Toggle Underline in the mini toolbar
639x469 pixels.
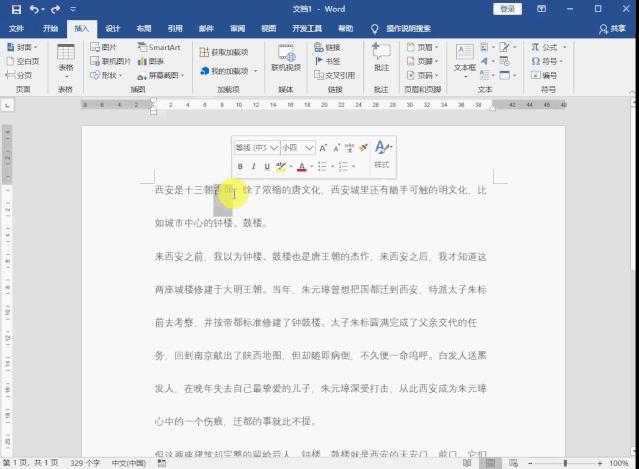pos(267,166)
